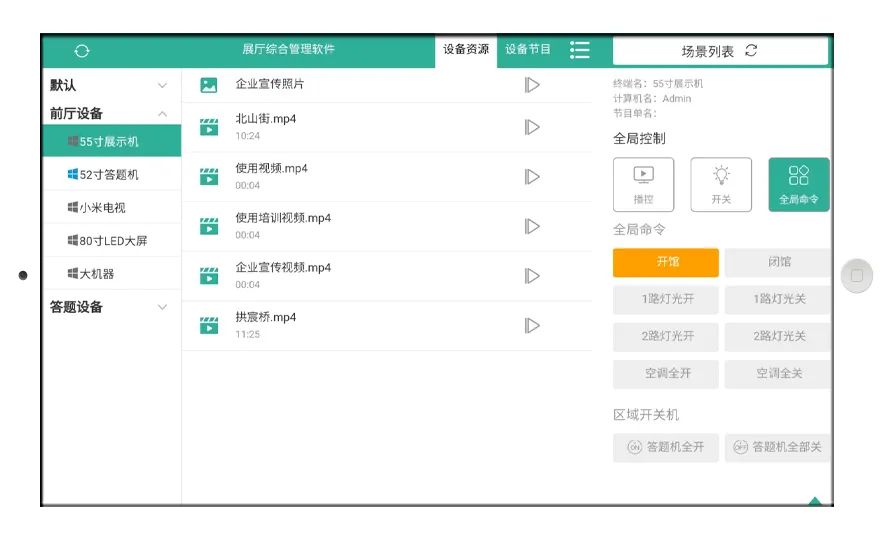The width and height of the screenshot is (892, 539).
Task: Turn off all 答题机 with 答题机全部关
Action: coord(778,447)
